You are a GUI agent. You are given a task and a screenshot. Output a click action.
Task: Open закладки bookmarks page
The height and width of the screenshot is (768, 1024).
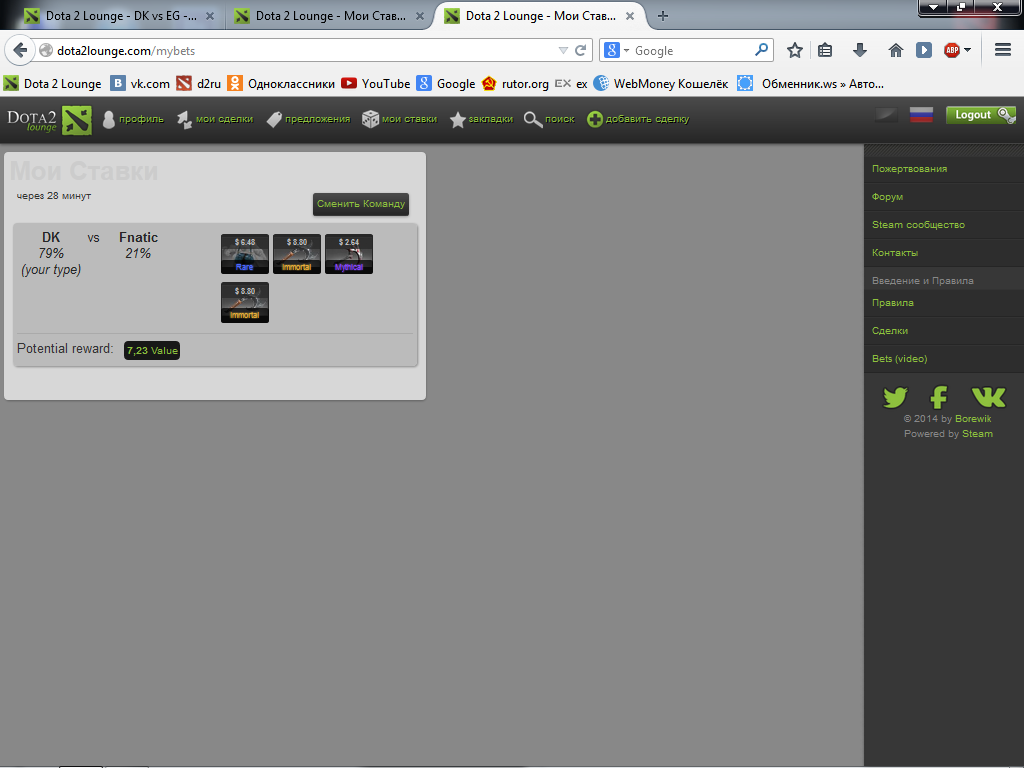point(481,119)
